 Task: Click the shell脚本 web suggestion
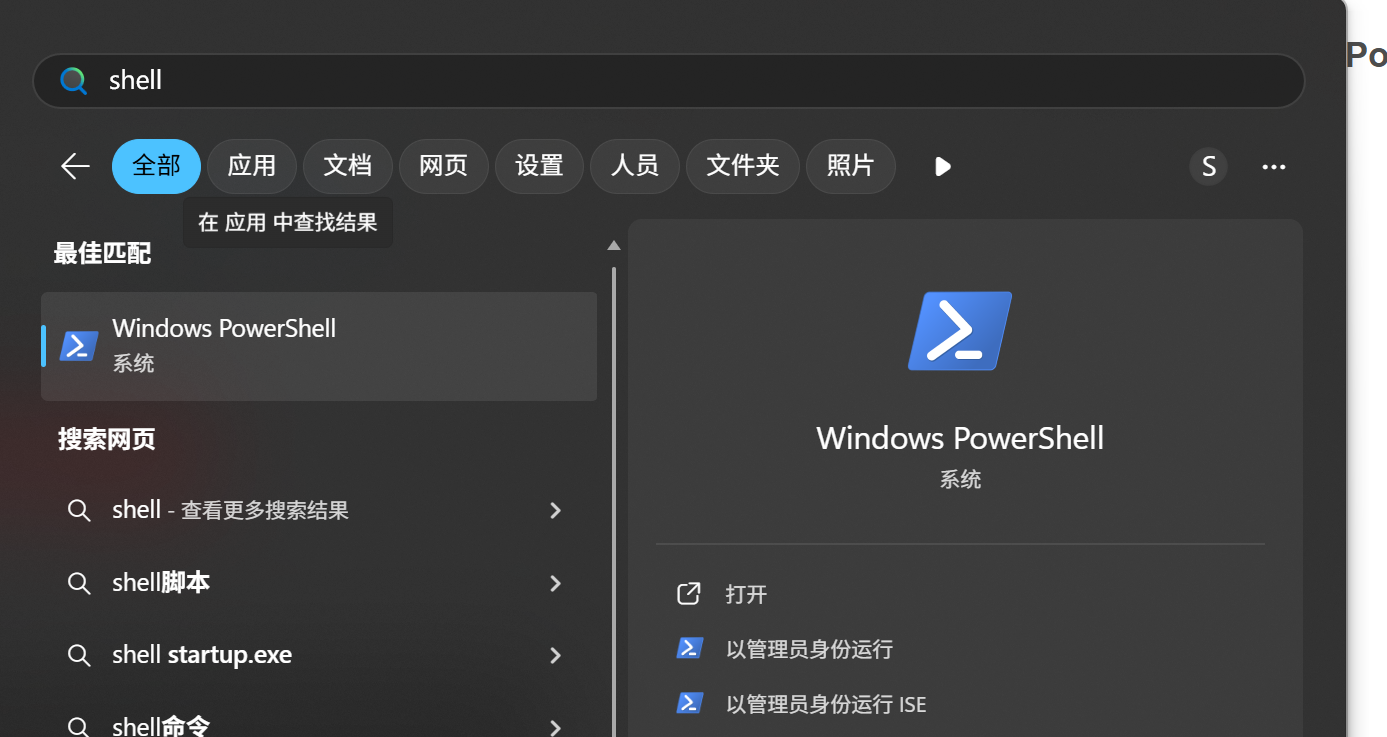click(x=319, y=583)
